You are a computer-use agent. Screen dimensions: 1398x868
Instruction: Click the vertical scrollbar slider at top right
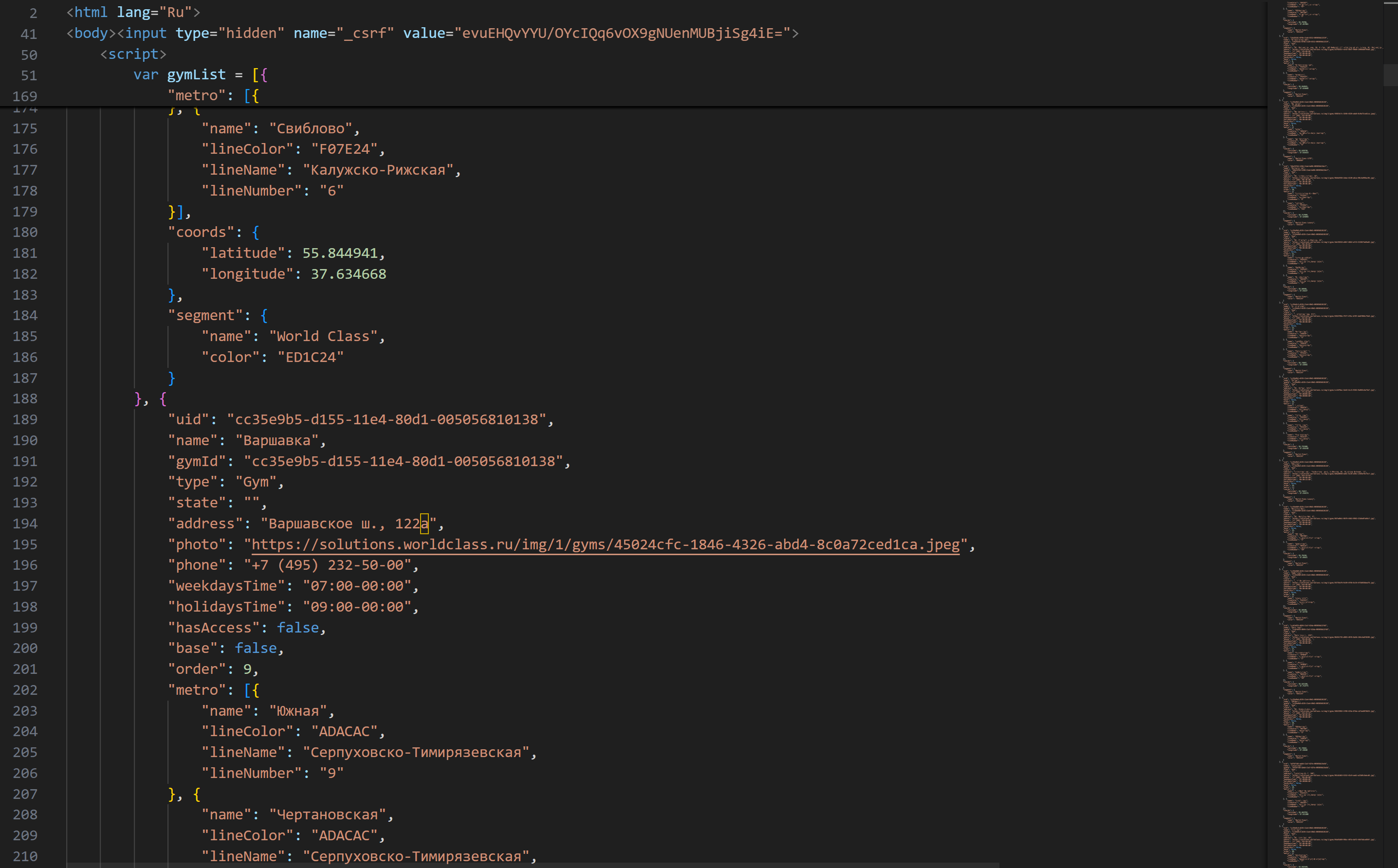tap(1390, 74)
